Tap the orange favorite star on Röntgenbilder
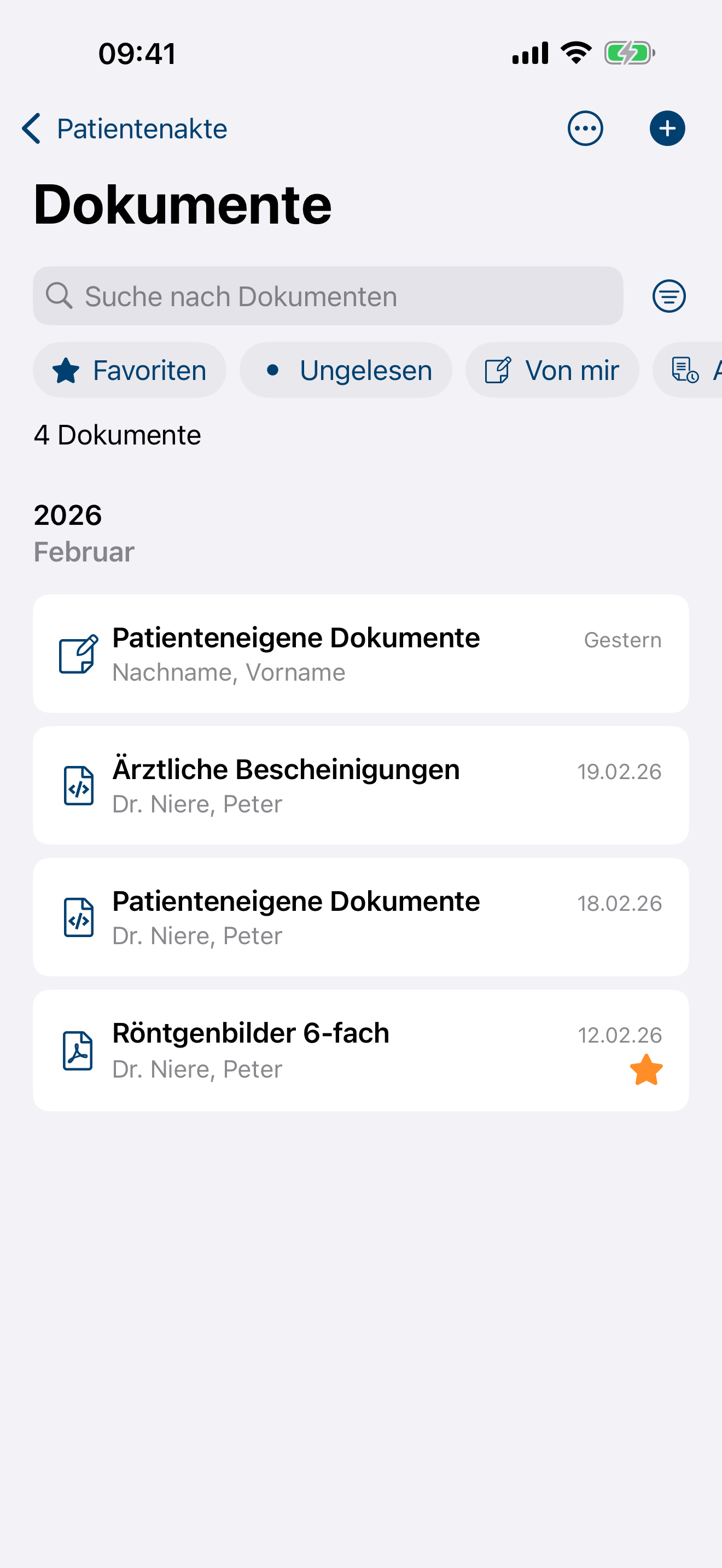Image resolution: width=722 pixels, height=1568 pixels. [x=646, y=1070]
